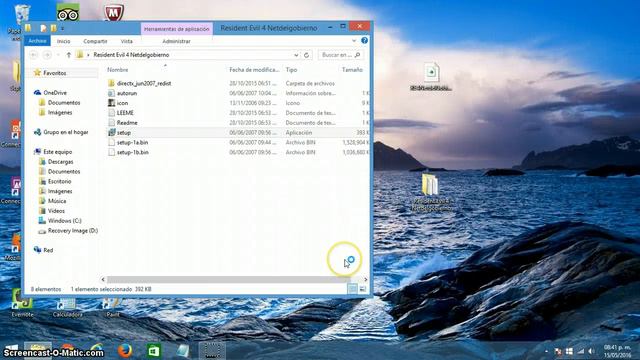Switch to details view layout icon
640x360 pixels.
pyautogui.click(x=352, y=289)
